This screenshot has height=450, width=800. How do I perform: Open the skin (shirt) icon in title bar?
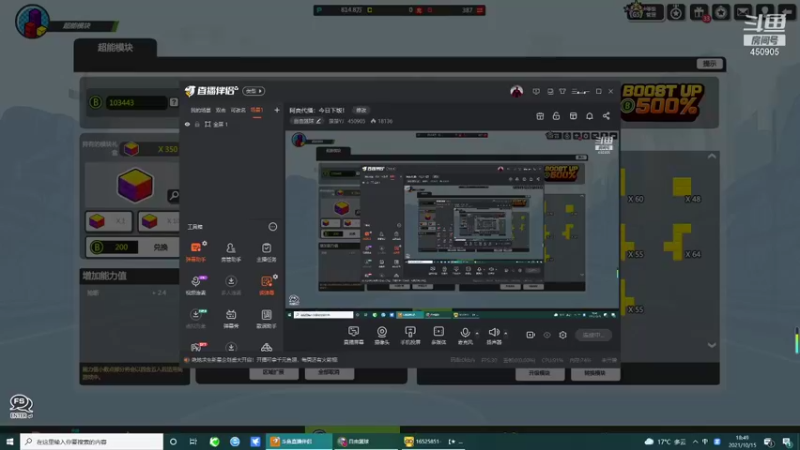tap(562, 91)
